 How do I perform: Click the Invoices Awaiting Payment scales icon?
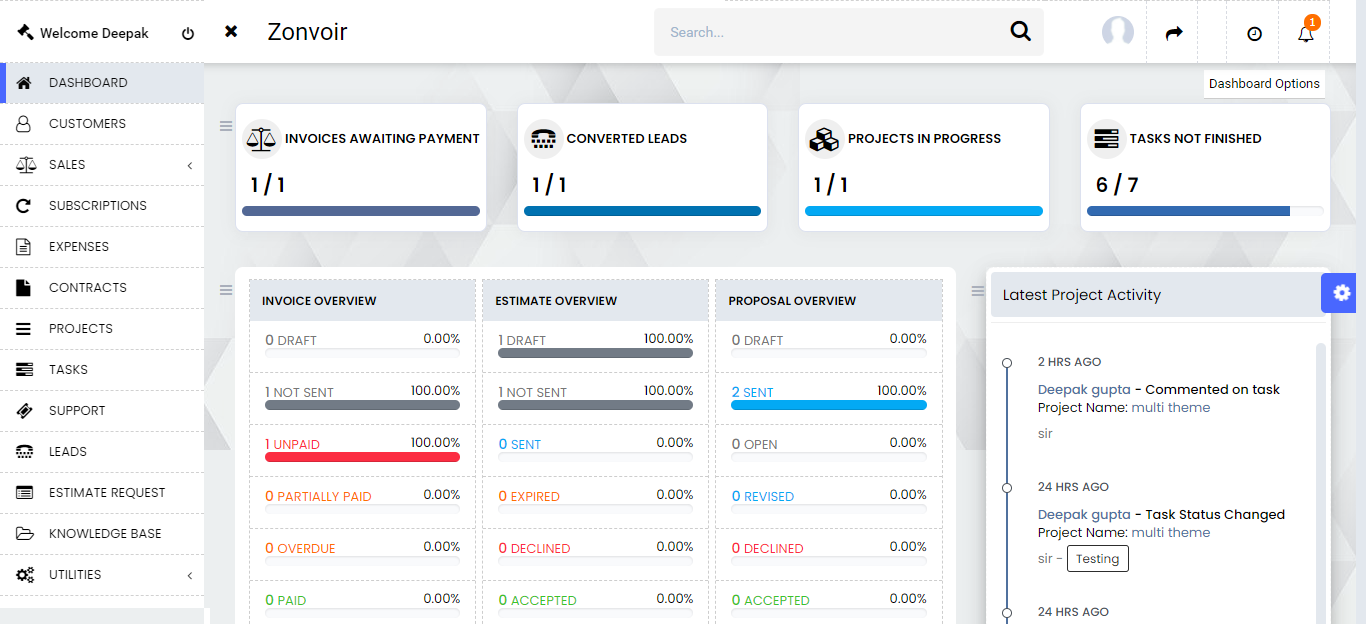[262, 139]
